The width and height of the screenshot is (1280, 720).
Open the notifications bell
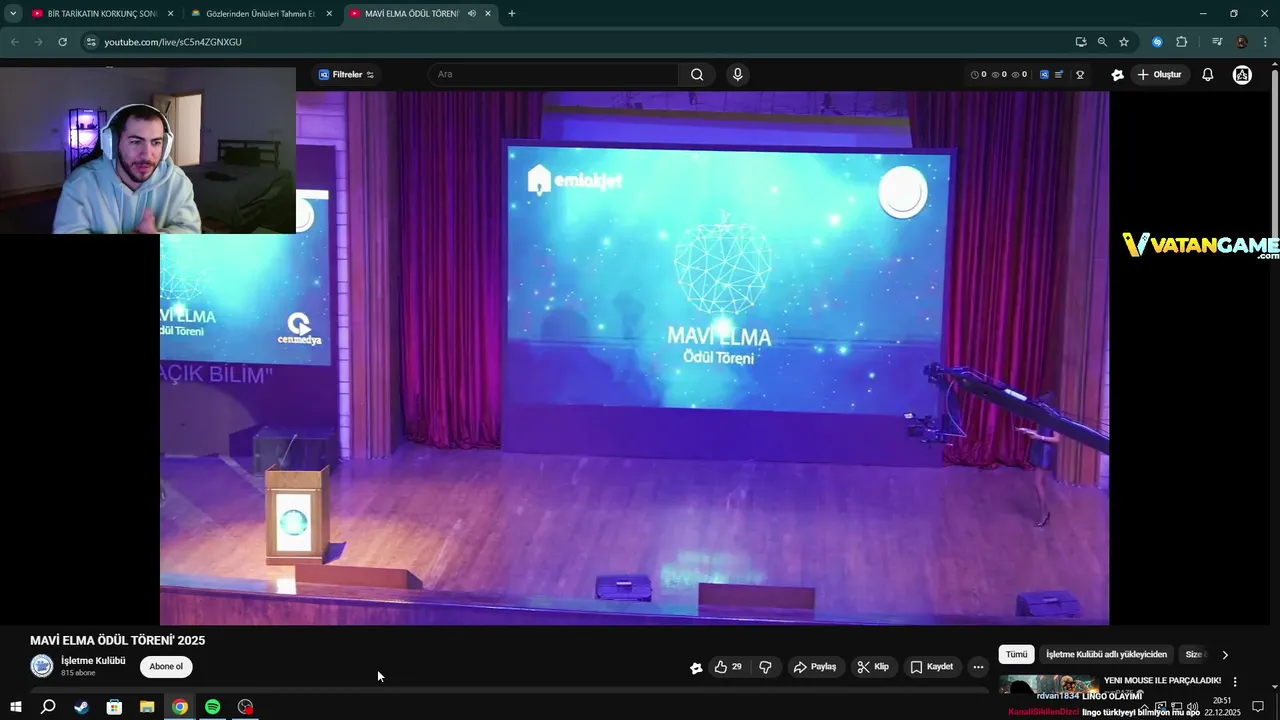click(x=1207, y=75)
